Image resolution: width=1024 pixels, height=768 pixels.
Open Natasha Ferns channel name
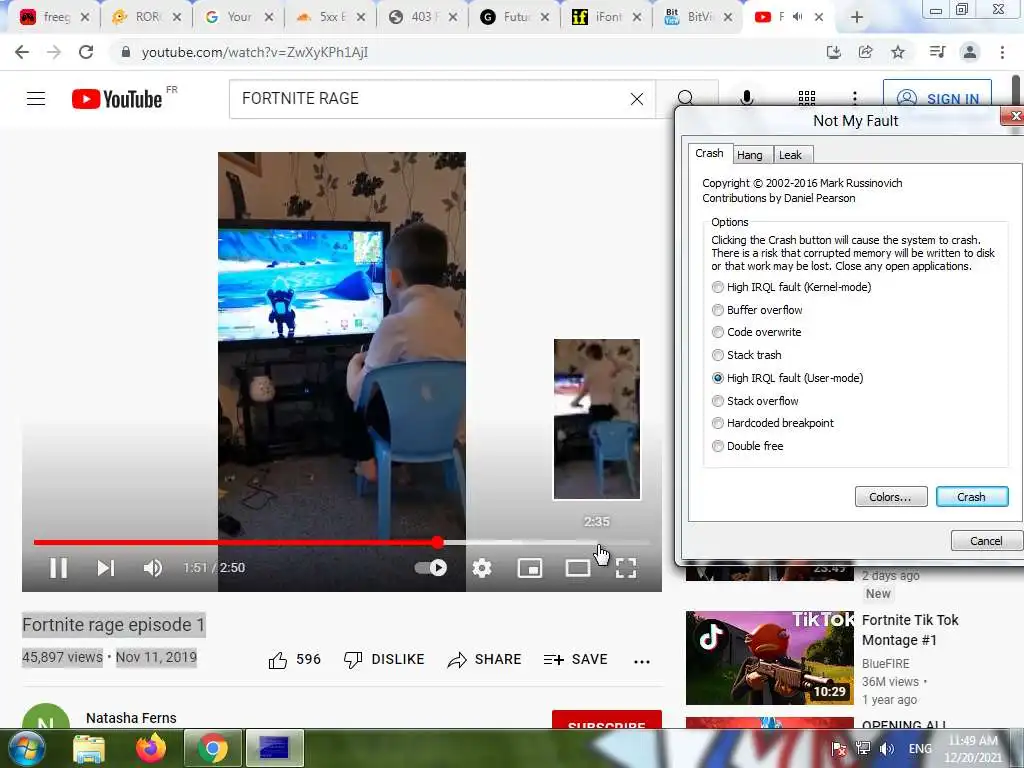[131, 718]
